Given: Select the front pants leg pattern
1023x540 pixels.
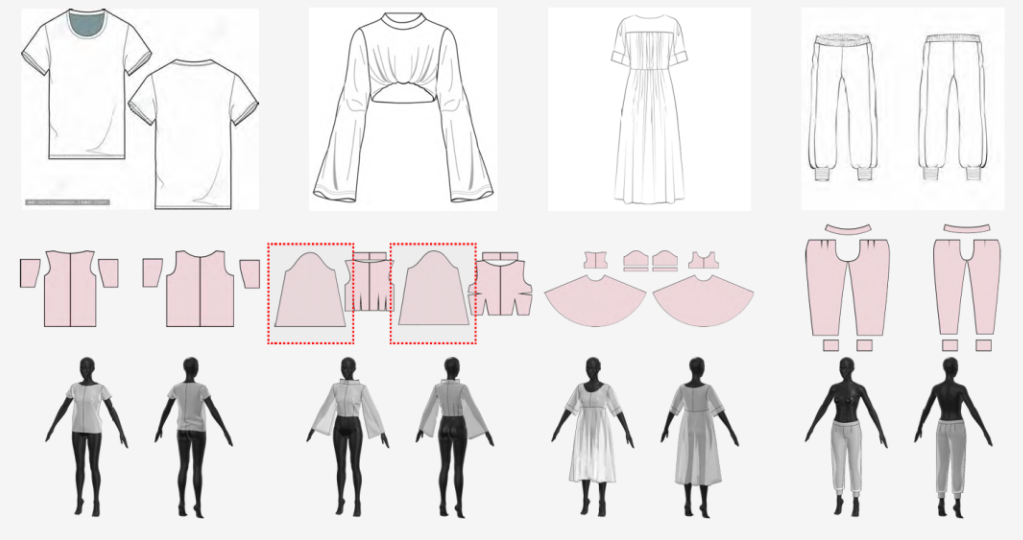Looking at the screenshot, I should click(847, 287).
